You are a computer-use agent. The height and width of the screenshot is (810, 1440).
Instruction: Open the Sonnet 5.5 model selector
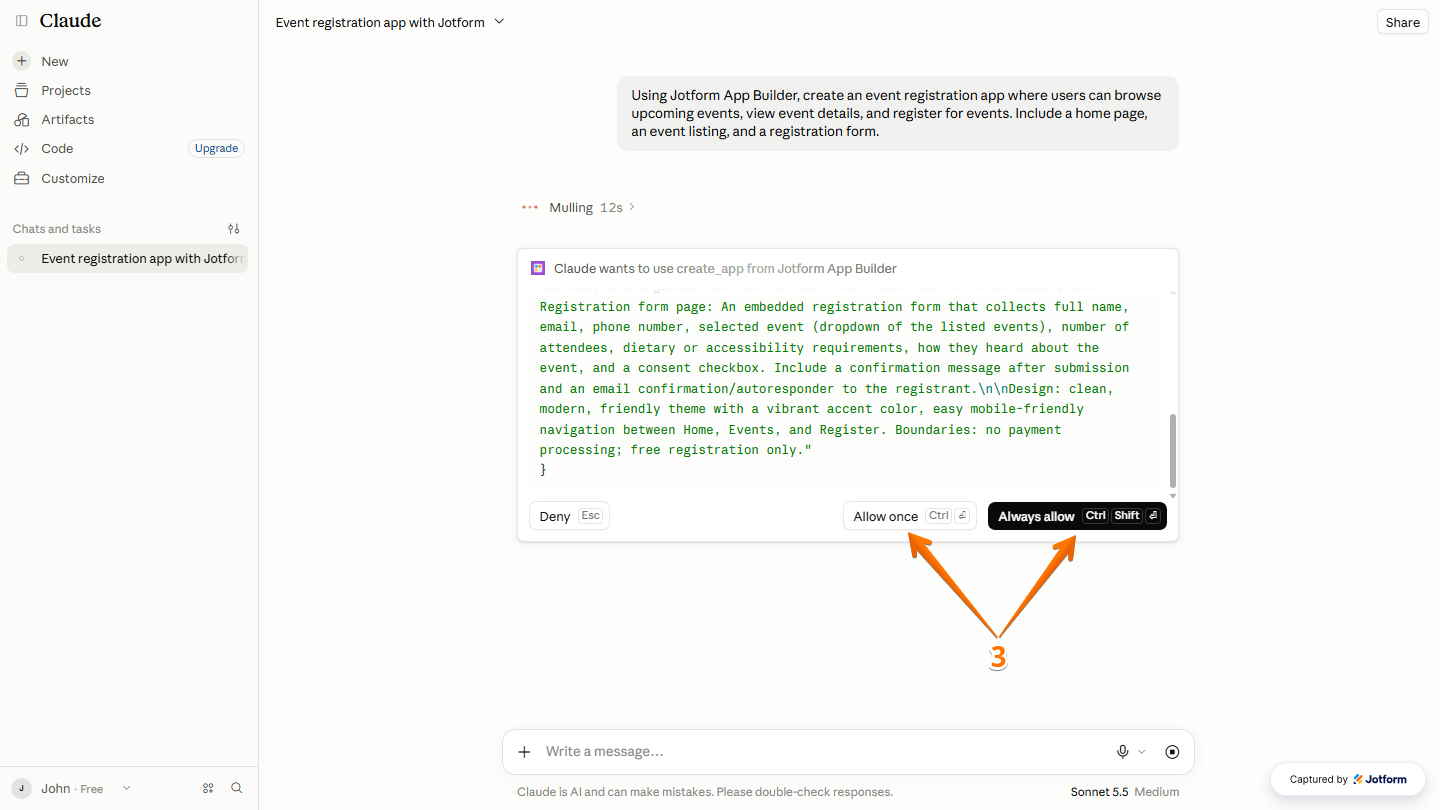pyautogui.click(x=1125, y=792)
